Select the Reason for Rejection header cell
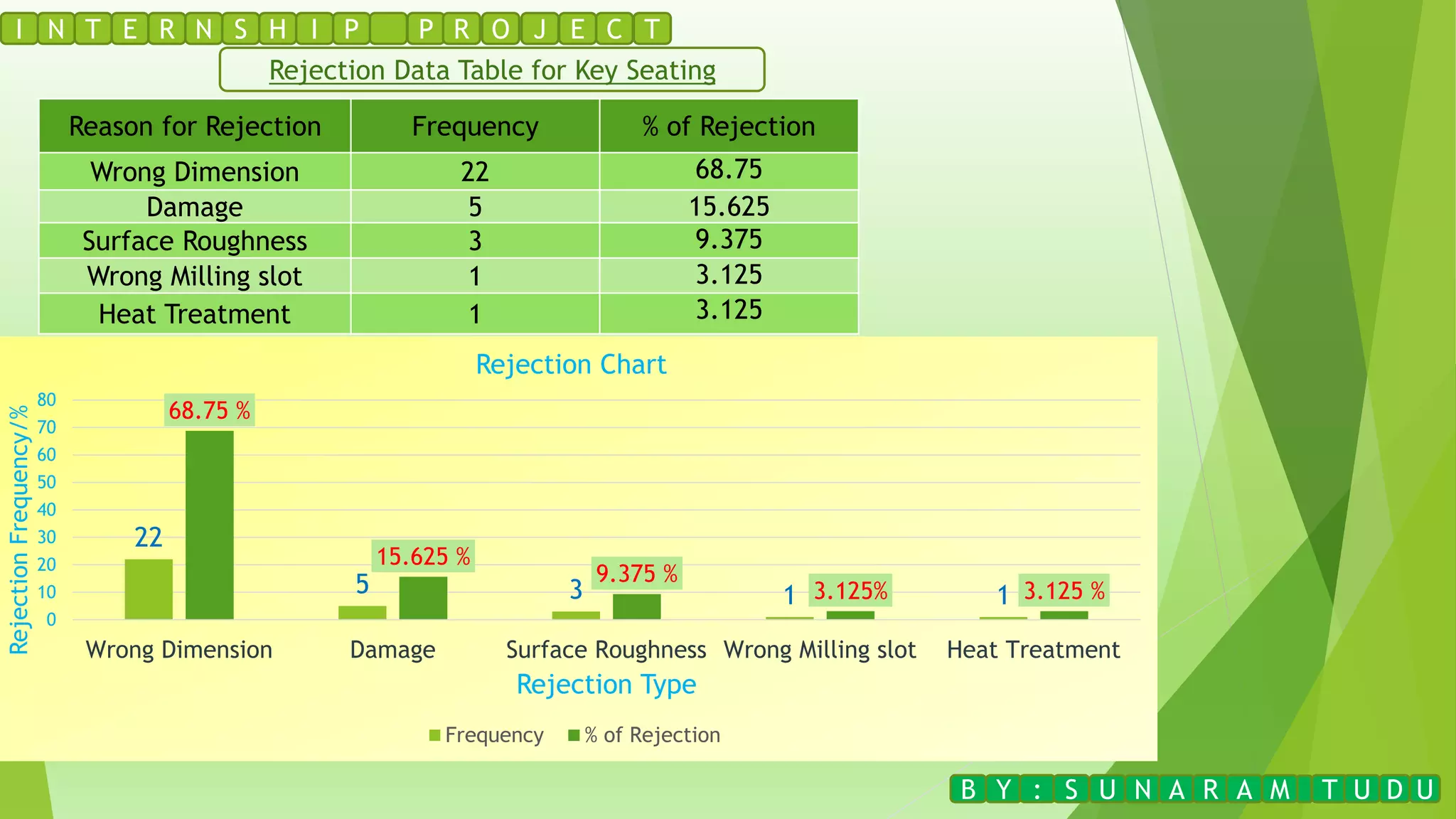The width and height of the screenshot is (1456, 819). [195, 127]
